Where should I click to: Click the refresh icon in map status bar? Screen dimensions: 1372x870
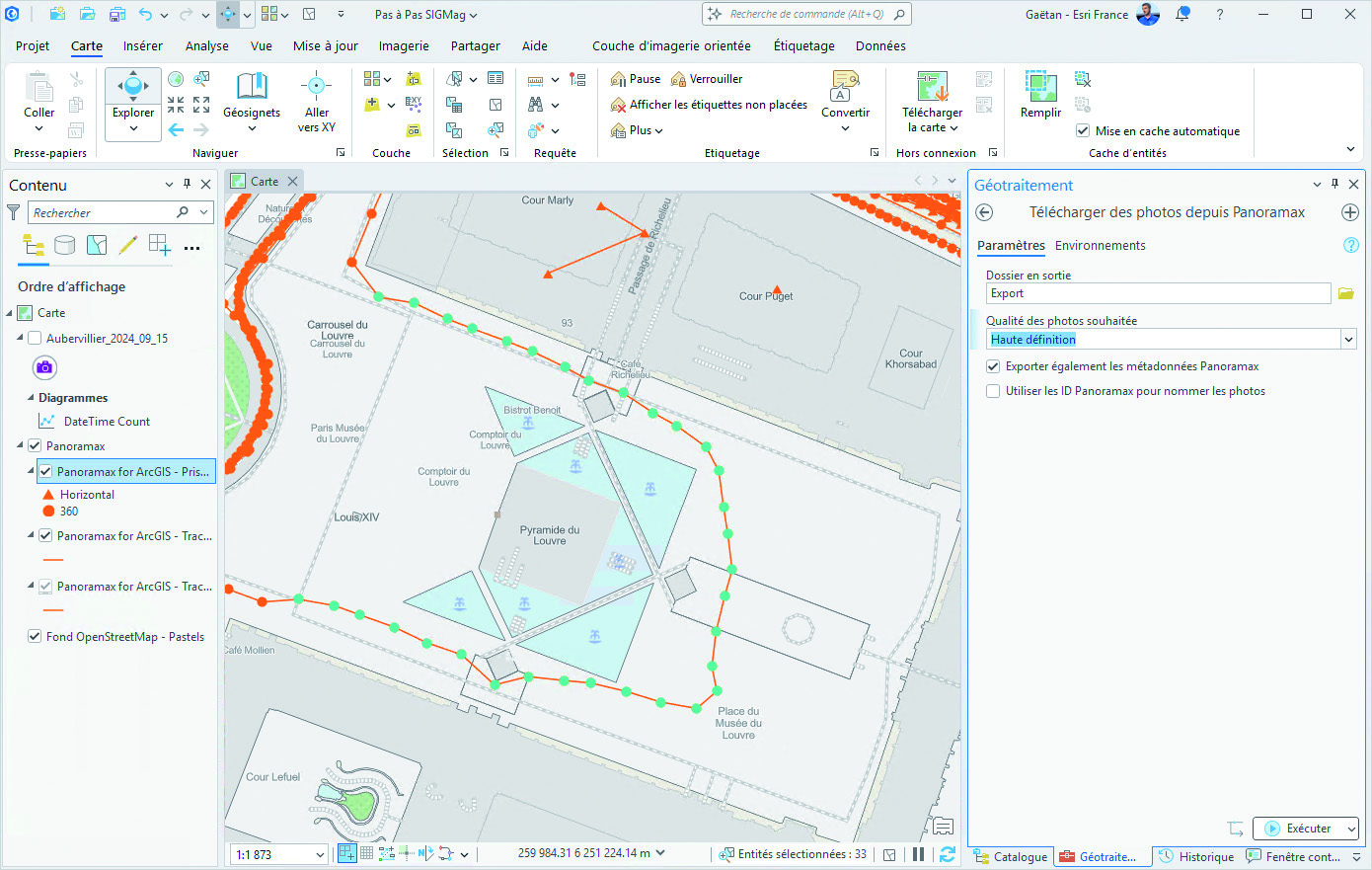pyautogui.click(x=948, y=854)
